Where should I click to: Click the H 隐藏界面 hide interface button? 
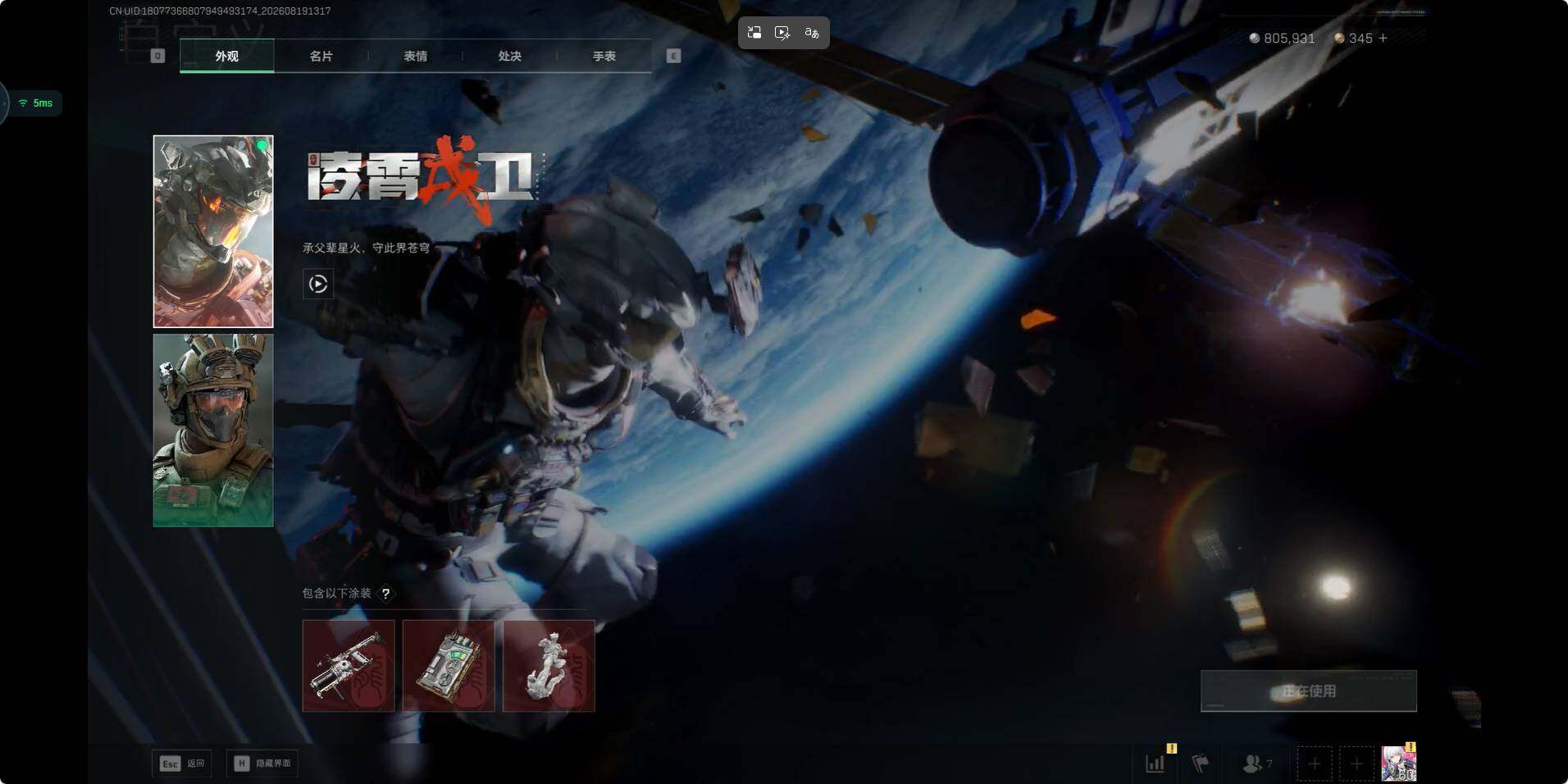(x=262, y=763)
